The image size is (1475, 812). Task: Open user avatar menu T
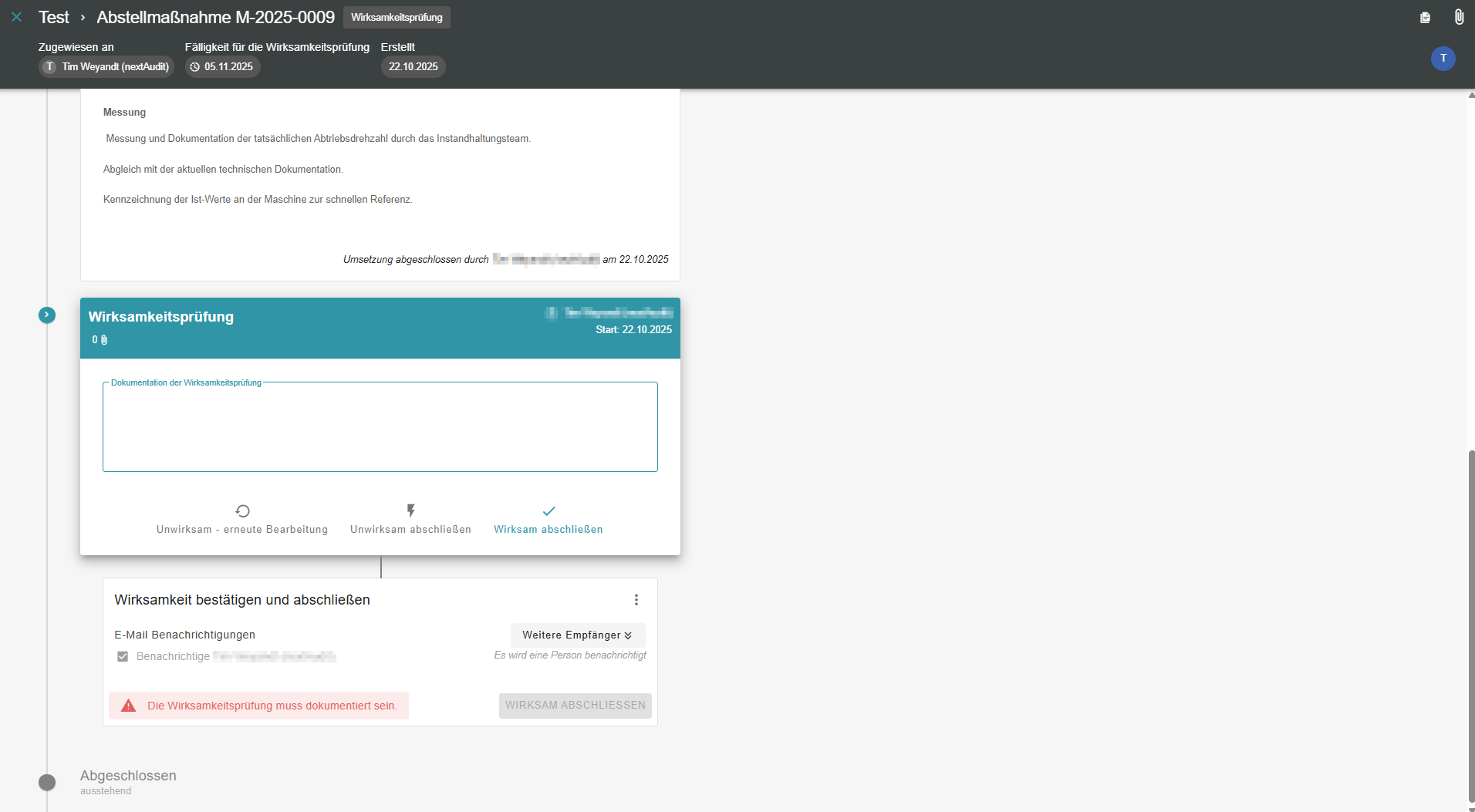pyautogui.click(x=1443, y=59)
